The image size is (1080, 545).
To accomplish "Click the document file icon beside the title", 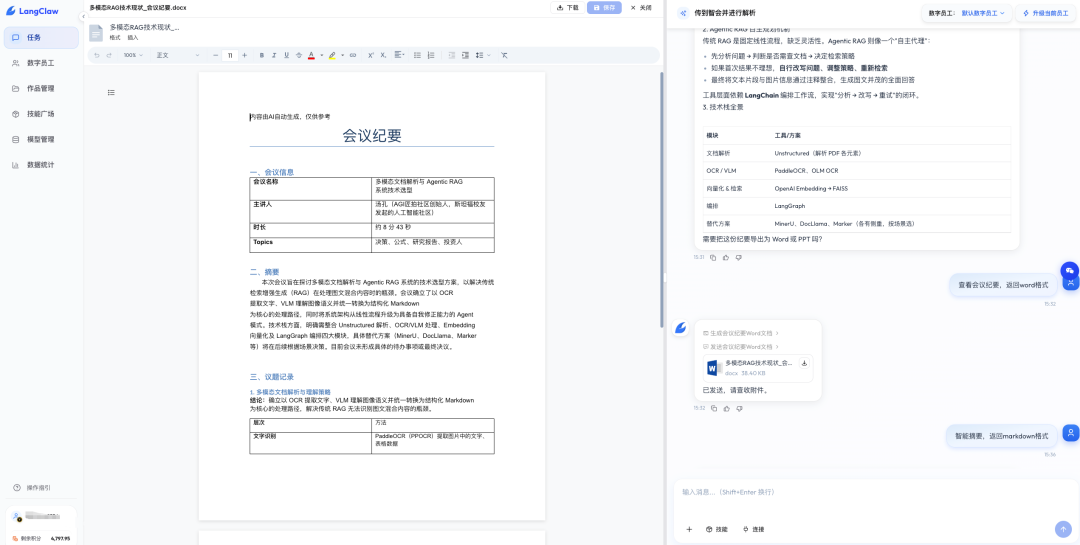I will tap(96, 32).
